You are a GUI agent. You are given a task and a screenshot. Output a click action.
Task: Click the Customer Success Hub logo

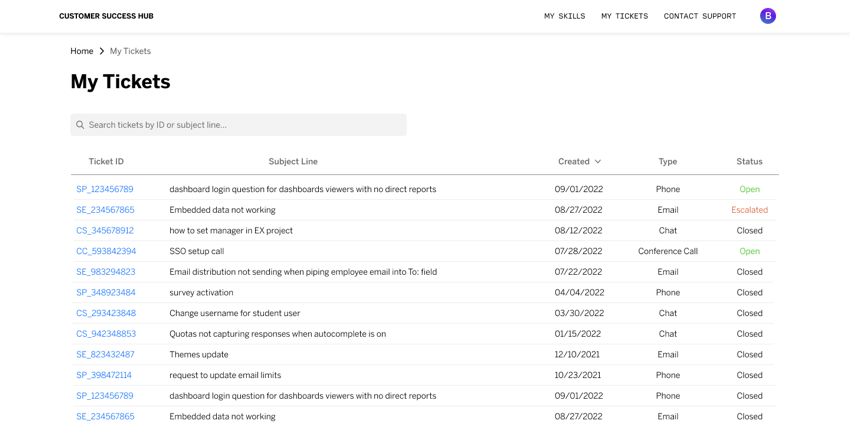pyautogui.click(x=106, y=16)
